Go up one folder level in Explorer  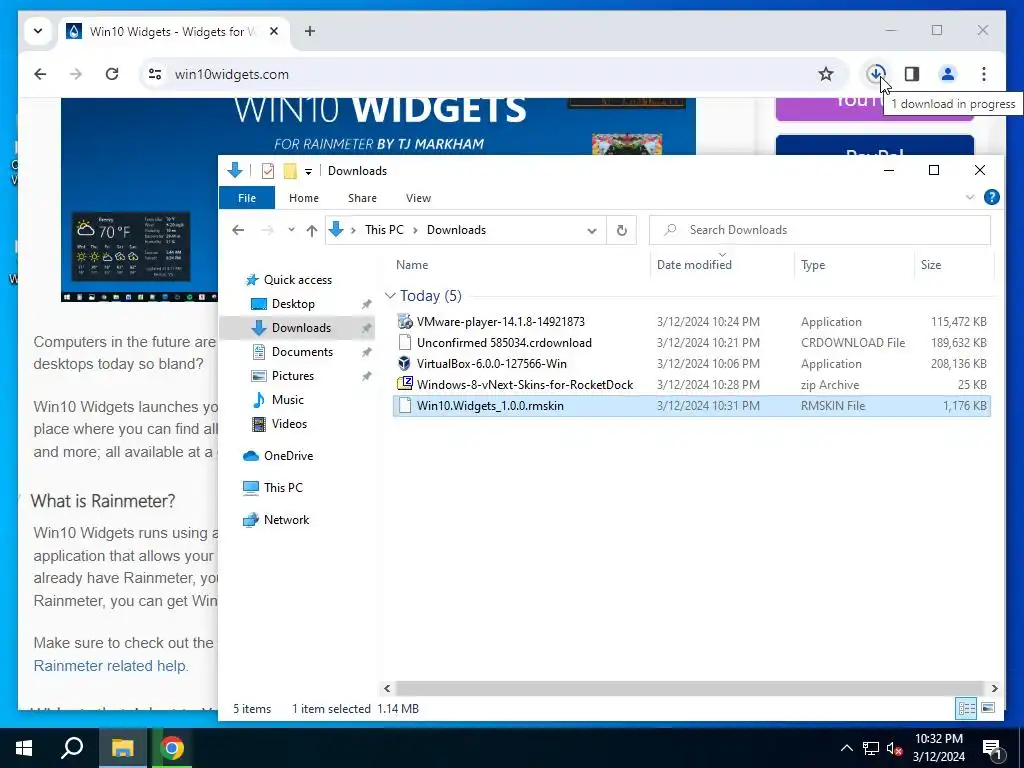tap(312, 230)
